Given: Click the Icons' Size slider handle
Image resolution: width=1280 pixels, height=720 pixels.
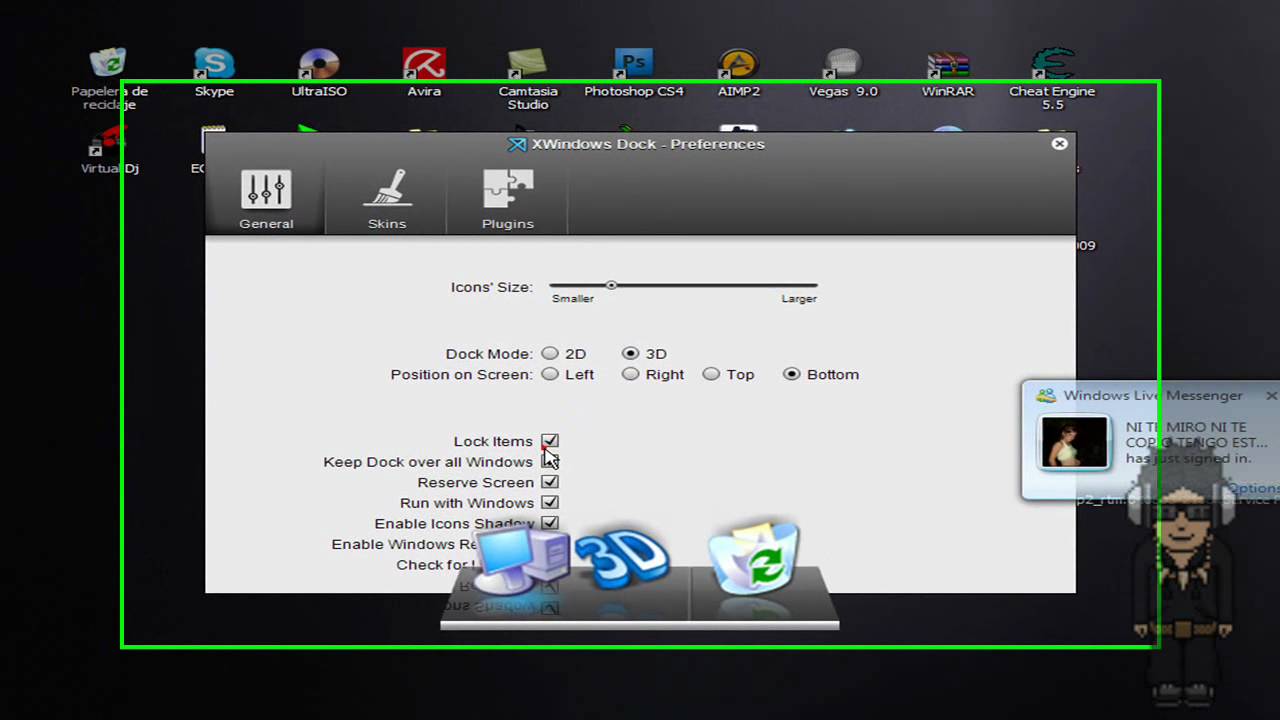Looking at the screenshot, I should [x=611, y=285].
